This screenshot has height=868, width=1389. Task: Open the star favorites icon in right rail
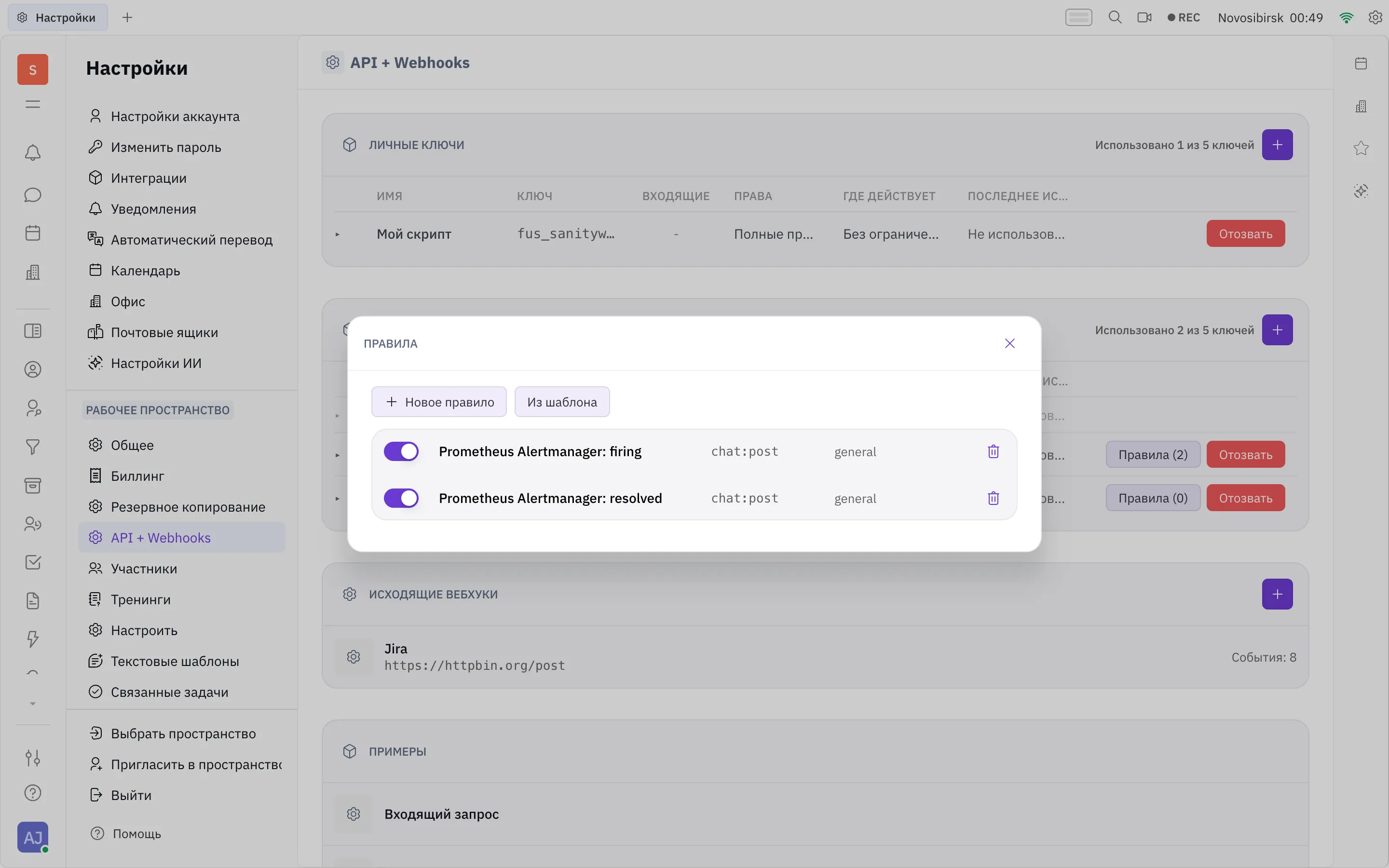1361,148
